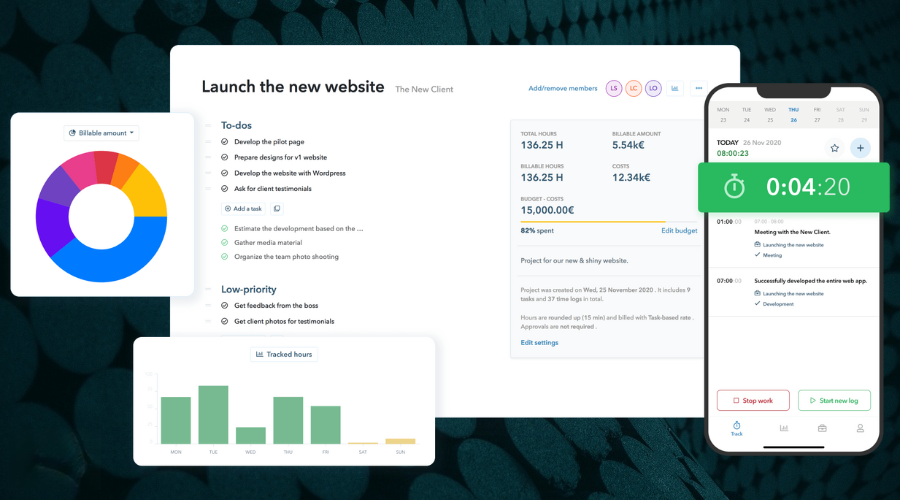Open the Billable amount dropdown
Screen dimensions: 900x500
click(x=102, y=133)
